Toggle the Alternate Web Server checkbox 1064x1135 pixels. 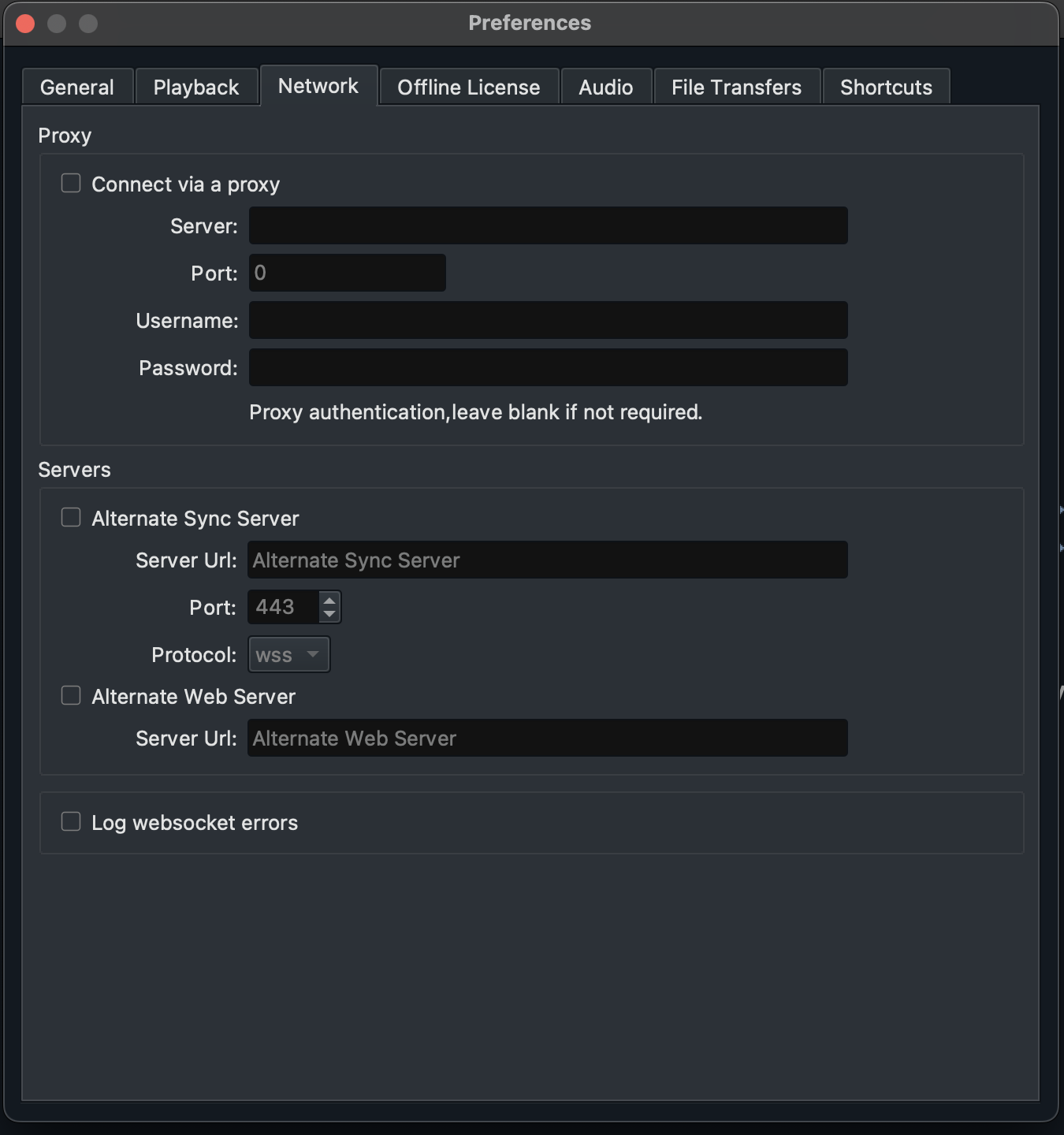(71, 696)
